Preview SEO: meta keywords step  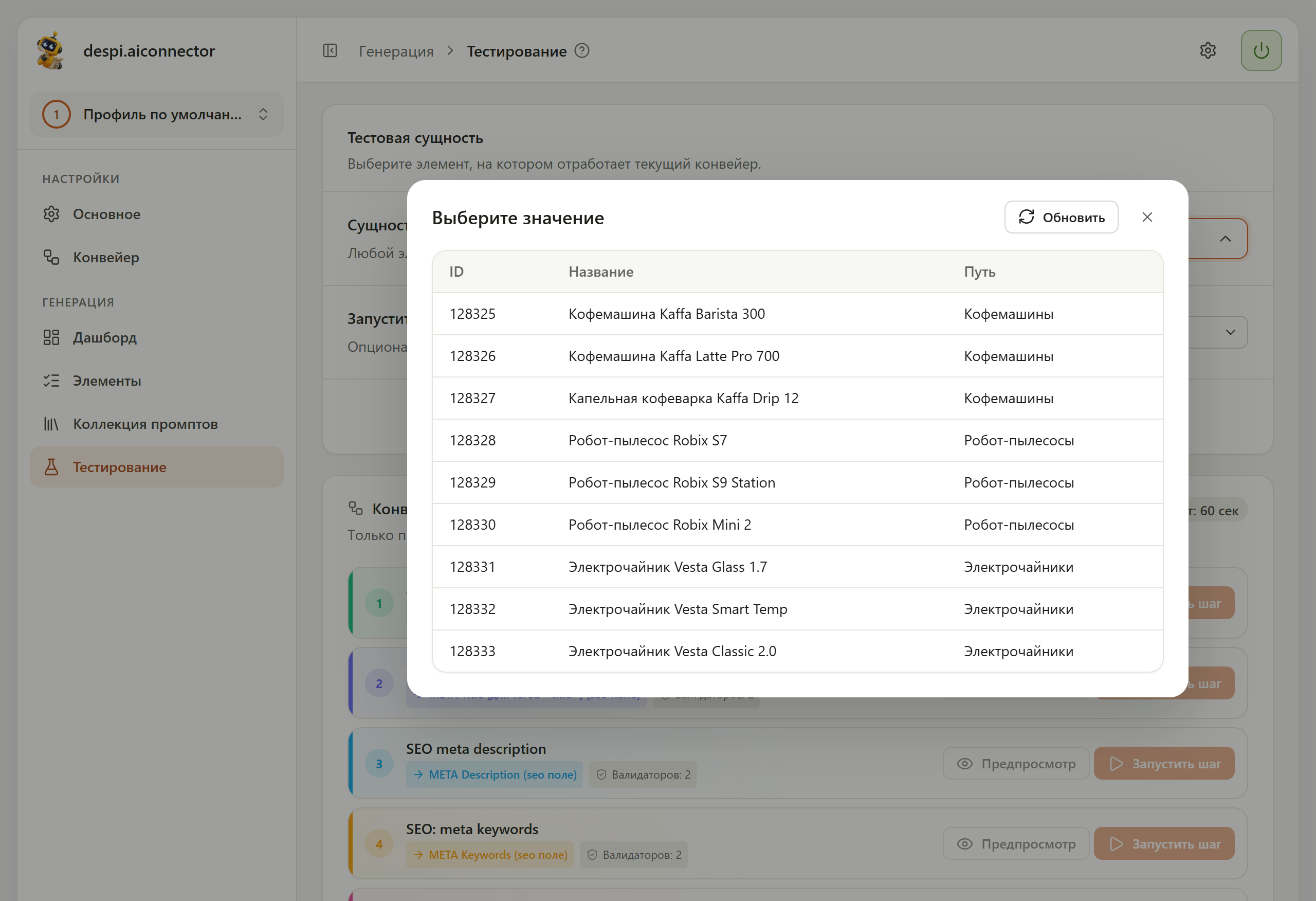click(x=1016, y=844)
